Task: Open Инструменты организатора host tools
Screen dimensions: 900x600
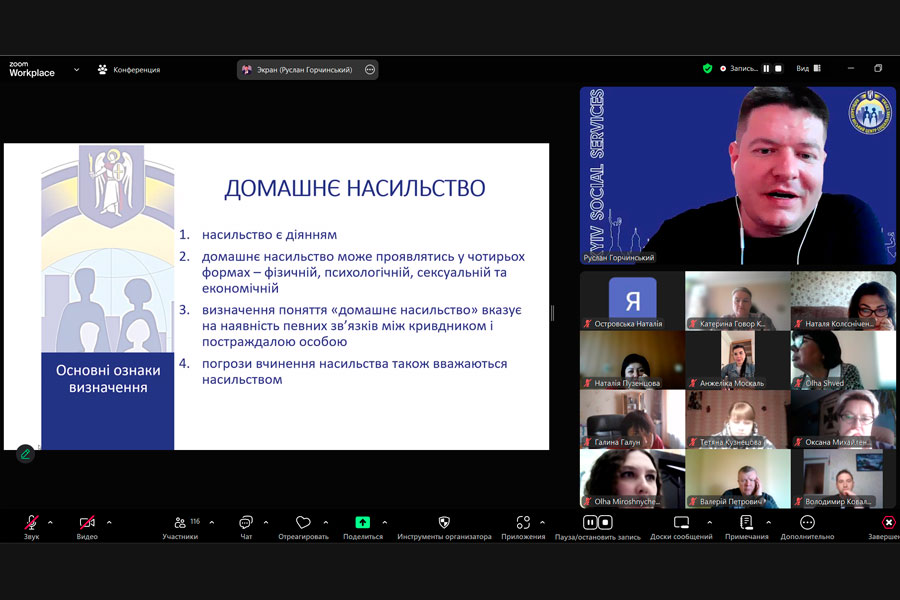Action: 444,523
